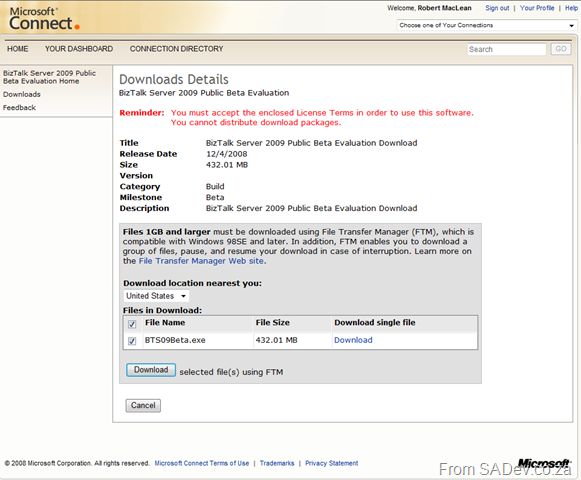
Task: Select Downloads in the left sidebar
Action: coord(22,94)
